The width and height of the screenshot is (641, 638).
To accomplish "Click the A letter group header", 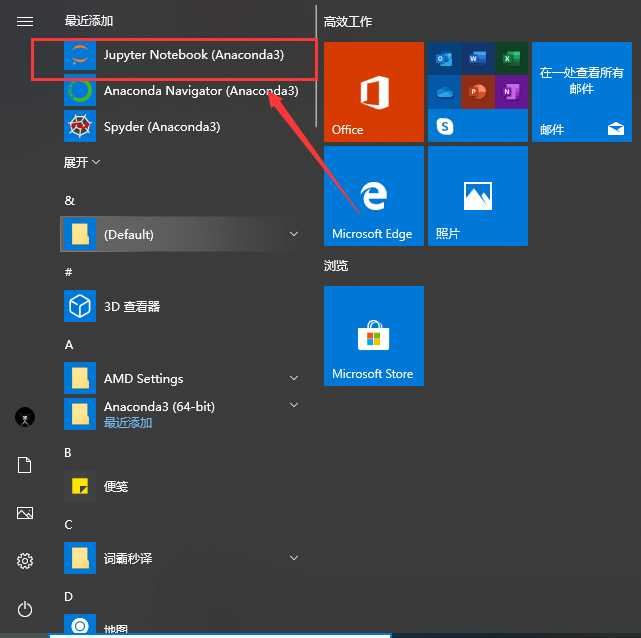I will tap(69, 345).
